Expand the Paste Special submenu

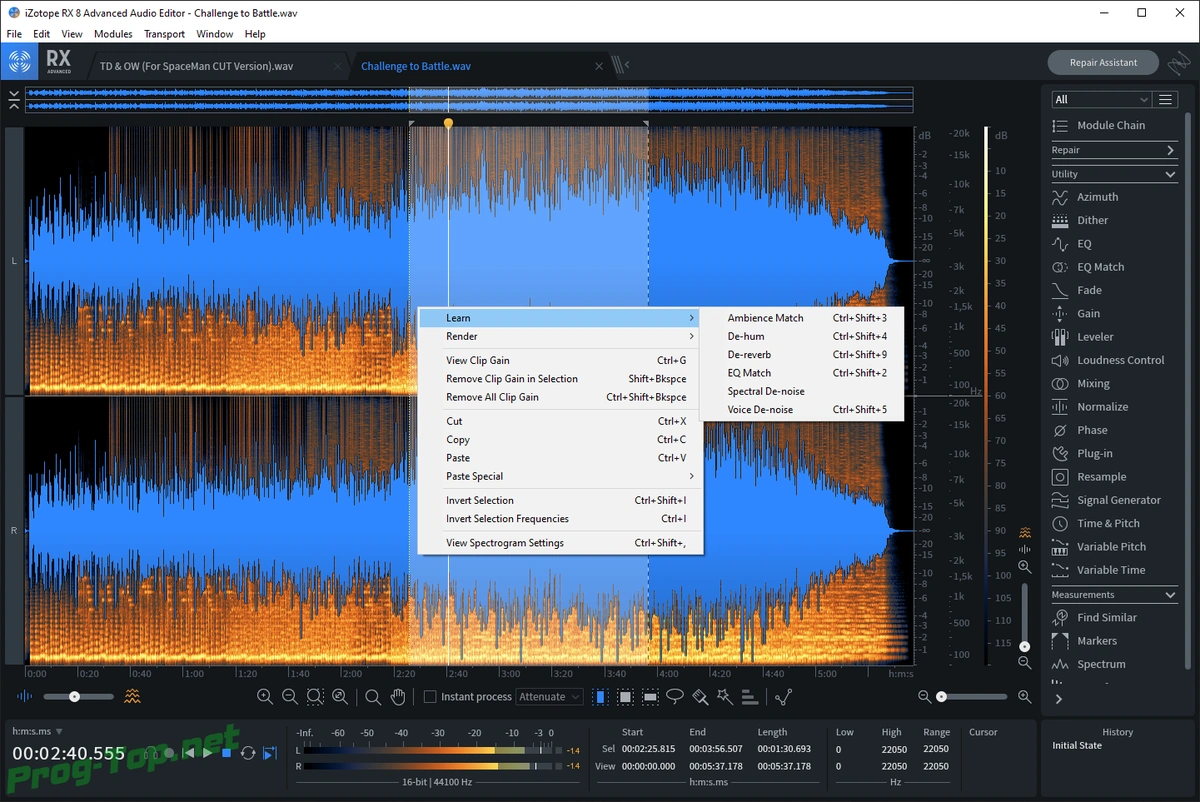[x=560, y=477]
